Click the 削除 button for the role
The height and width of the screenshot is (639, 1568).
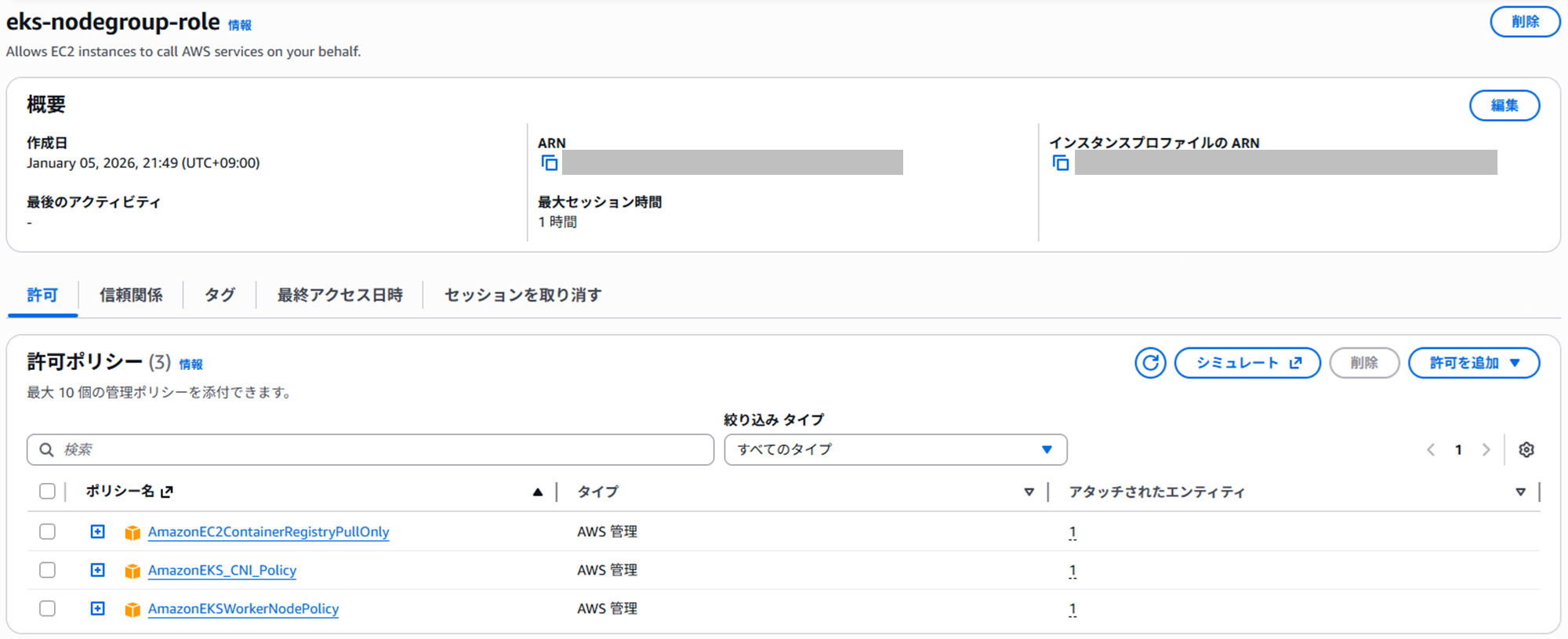pyautogui.click(x=1525, y=21)
